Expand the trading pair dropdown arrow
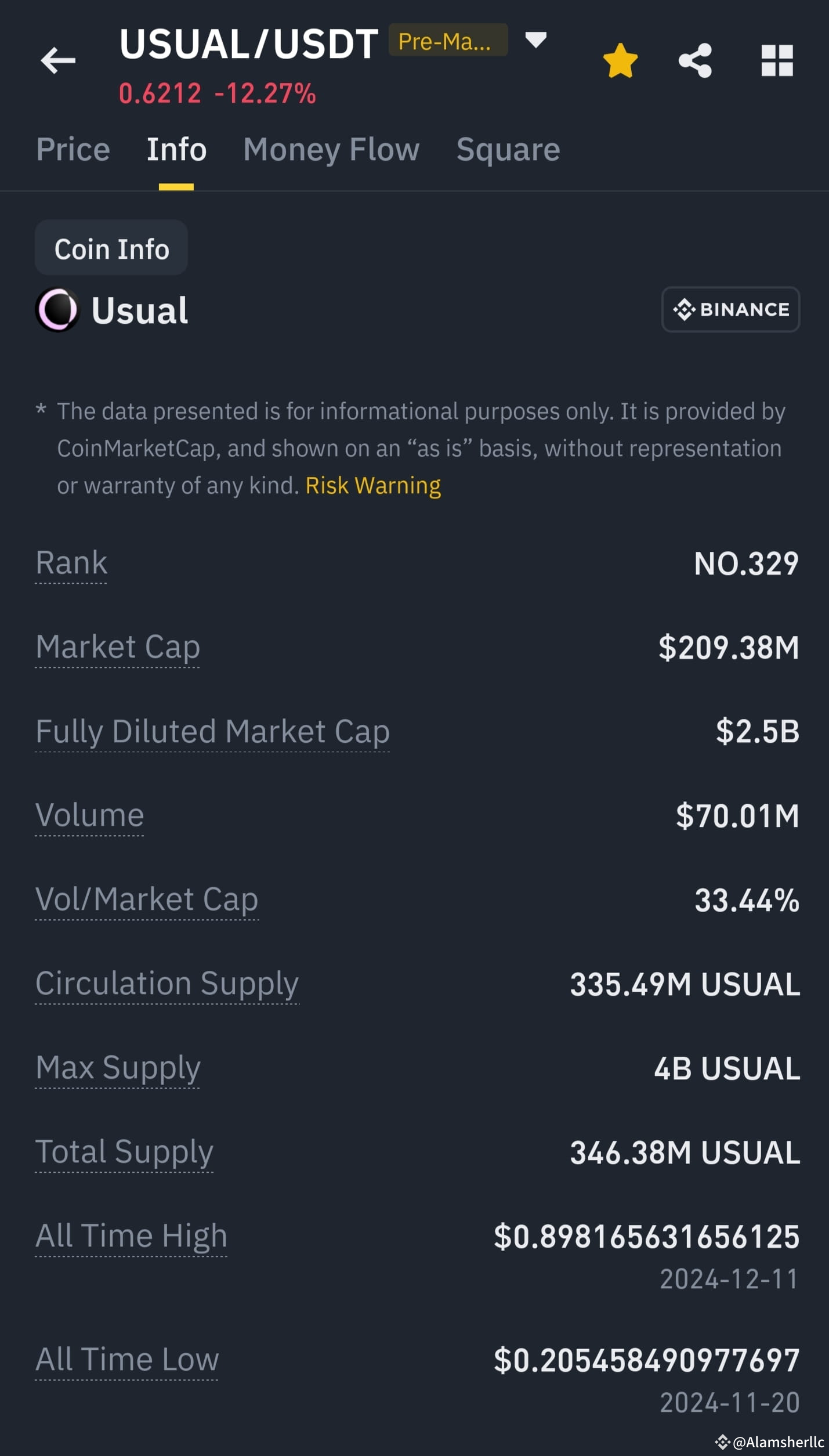 click(535, 40)
